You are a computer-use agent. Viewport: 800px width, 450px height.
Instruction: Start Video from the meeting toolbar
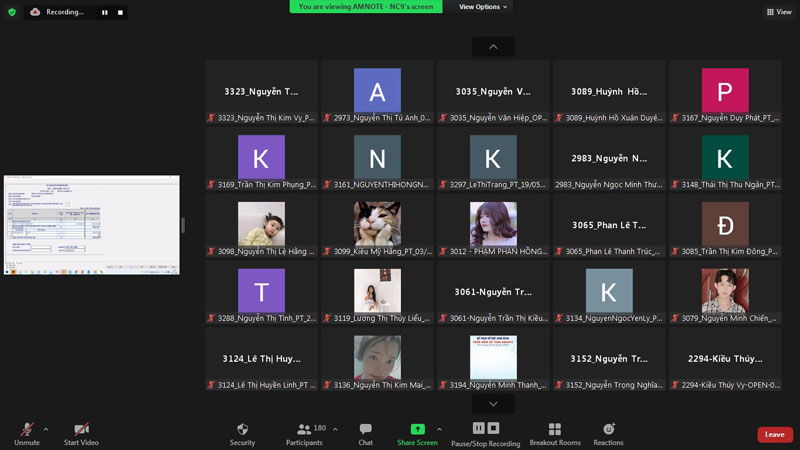pyautogui.click(x=81, y=429)
